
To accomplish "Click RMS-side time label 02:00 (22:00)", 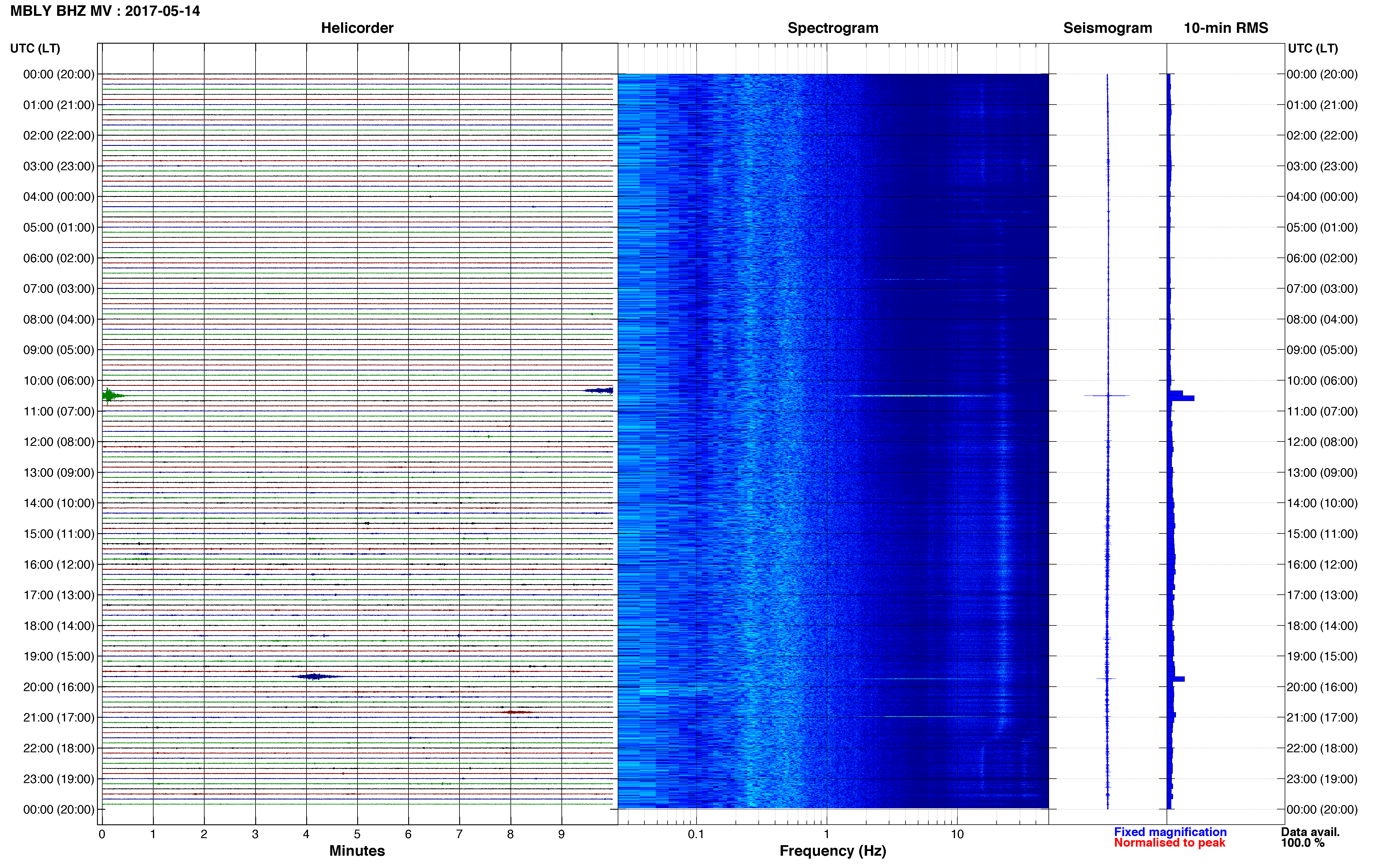I will pyautogui.click(x=1322, y=135).
